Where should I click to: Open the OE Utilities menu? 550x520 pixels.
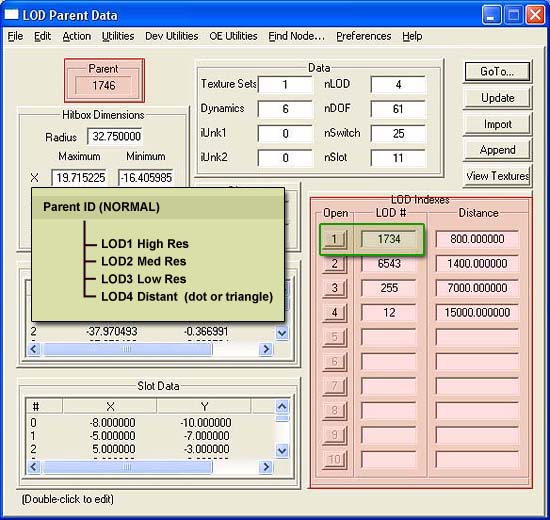click(233, 36)
